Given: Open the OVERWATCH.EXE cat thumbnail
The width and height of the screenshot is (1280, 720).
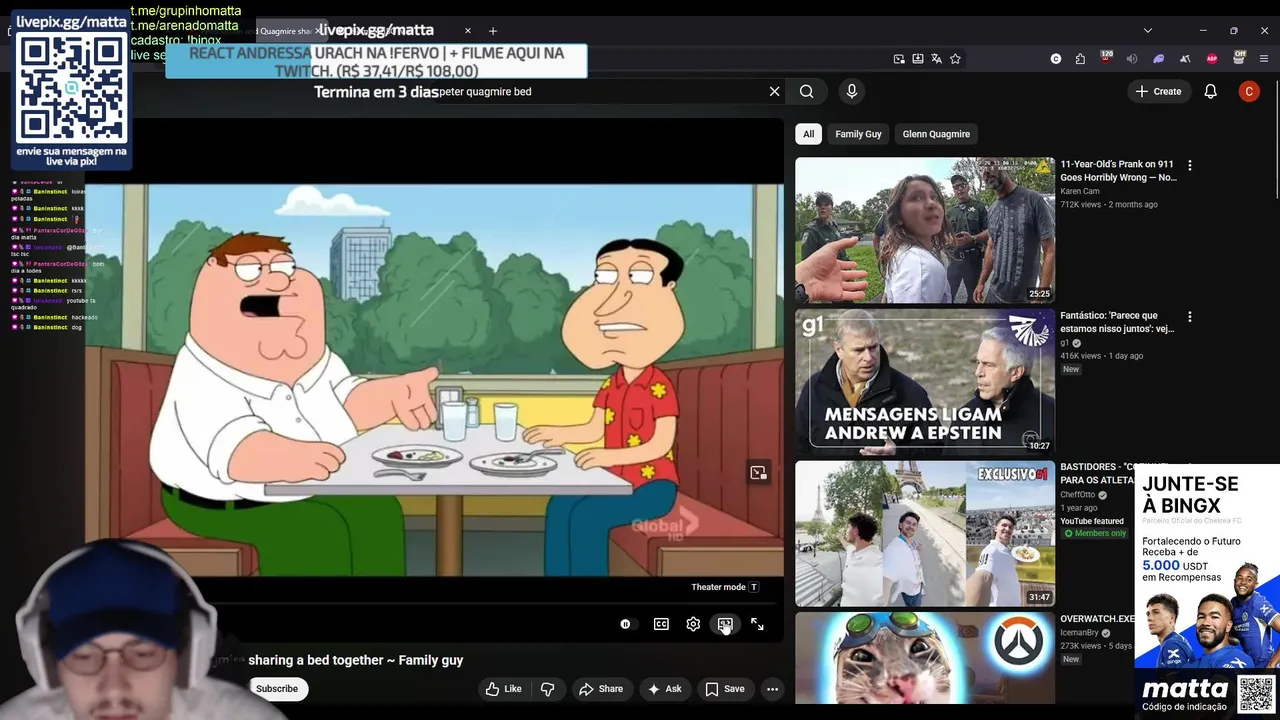Looking at the screenshot, I should 925,658.
